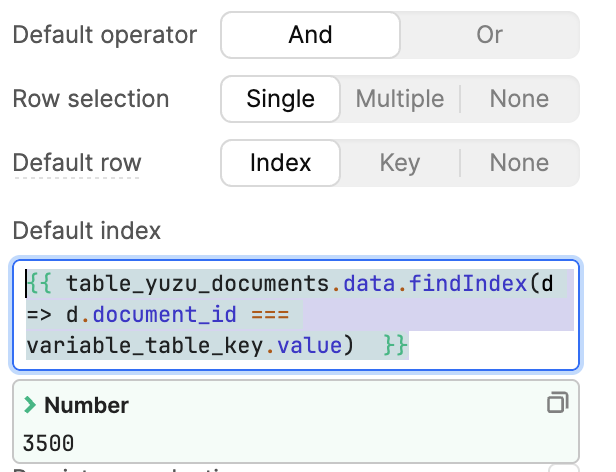Set Default operator to And
This screenshot has width=616, height=472.
tap(310, 35)
